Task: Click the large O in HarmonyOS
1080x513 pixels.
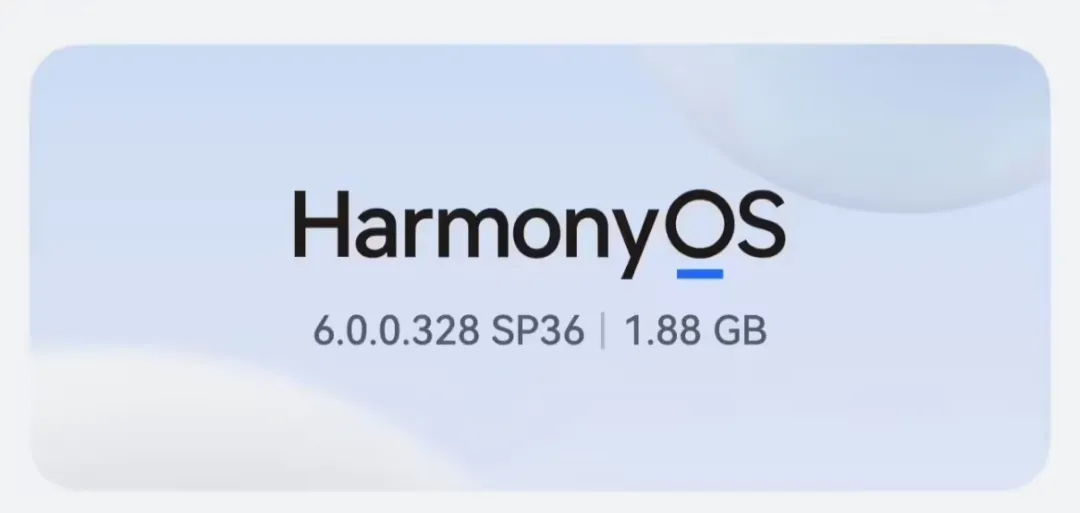Action: 699,224
